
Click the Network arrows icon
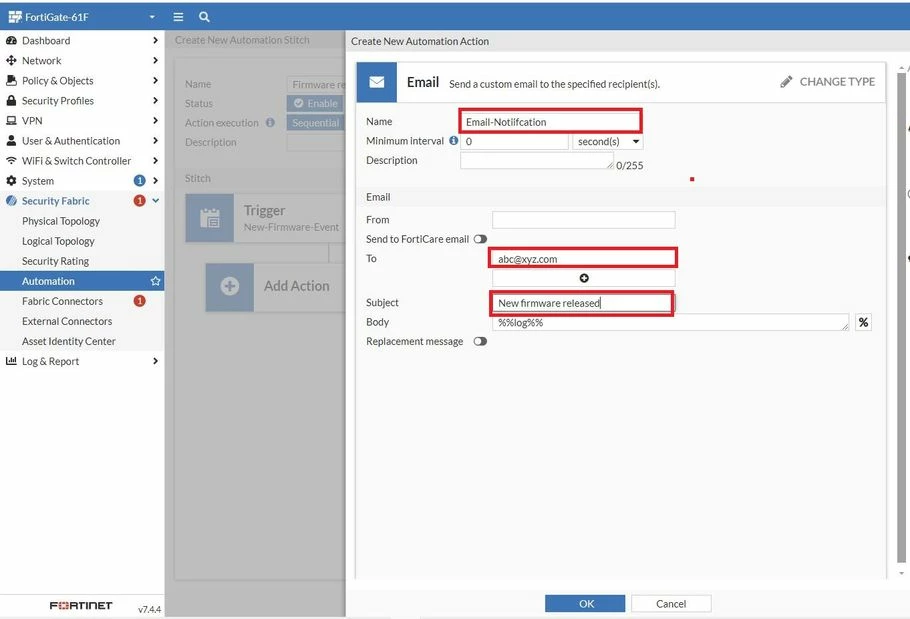pos(11,60)
